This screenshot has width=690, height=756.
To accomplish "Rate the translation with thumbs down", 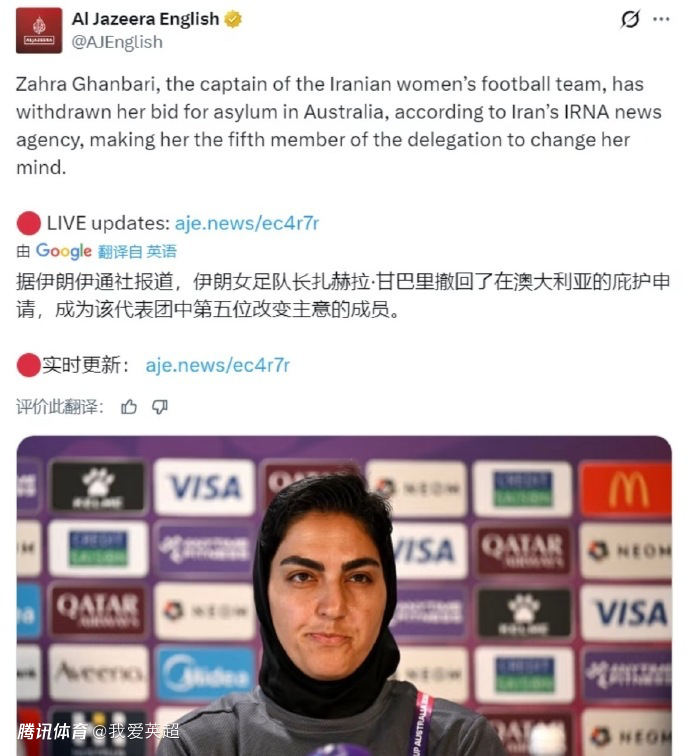I will click(x=160, y=407).
